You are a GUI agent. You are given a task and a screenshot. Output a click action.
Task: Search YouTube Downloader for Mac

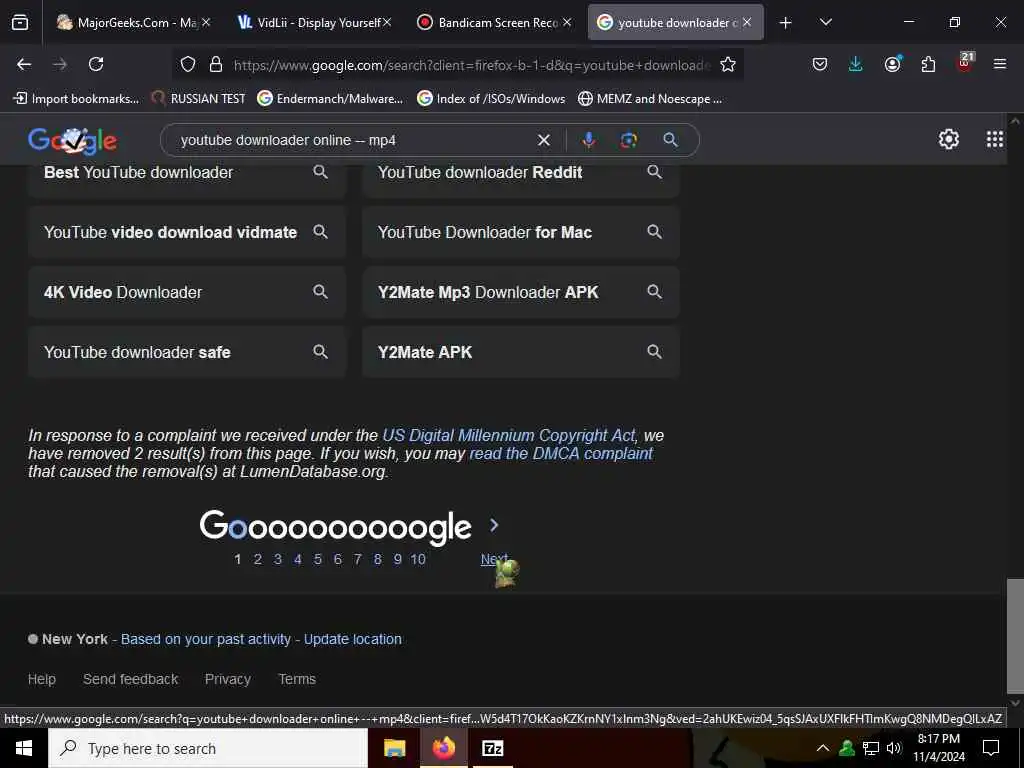click(520, 232)
